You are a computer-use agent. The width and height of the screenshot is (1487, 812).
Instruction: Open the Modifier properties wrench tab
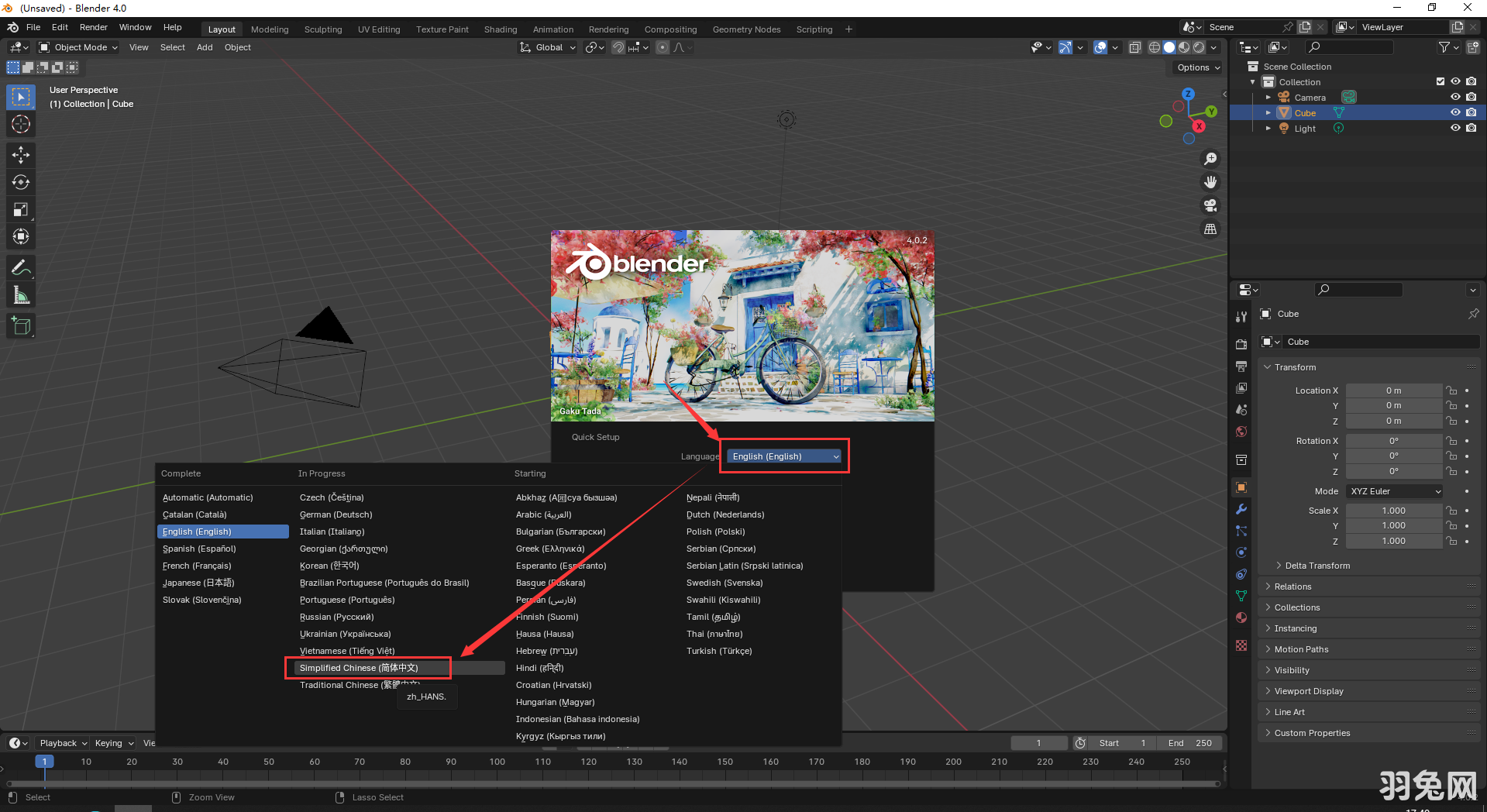click(x=1241, y=509)
